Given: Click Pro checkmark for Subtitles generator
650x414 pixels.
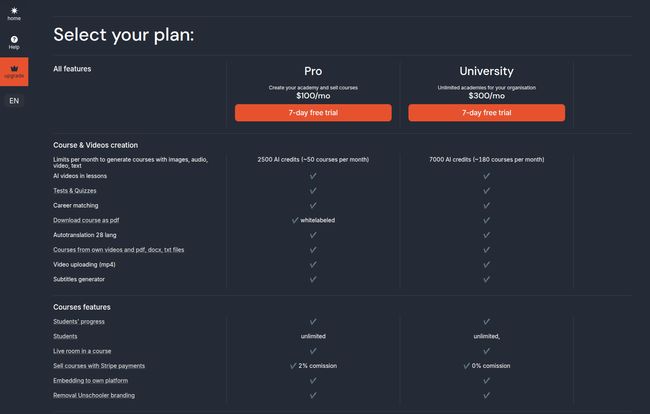Looking at the screenshot, I should point(313,279).
